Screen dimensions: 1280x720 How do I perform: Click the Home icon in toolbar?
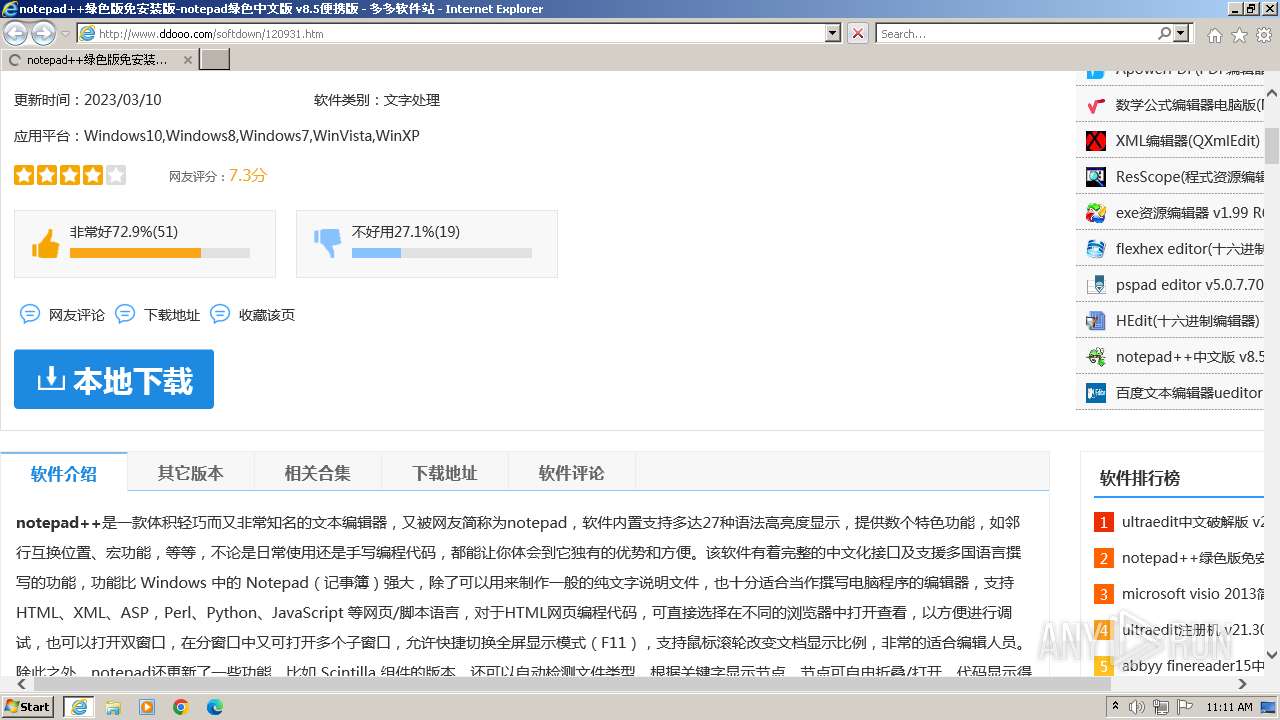coord(1214,35)
